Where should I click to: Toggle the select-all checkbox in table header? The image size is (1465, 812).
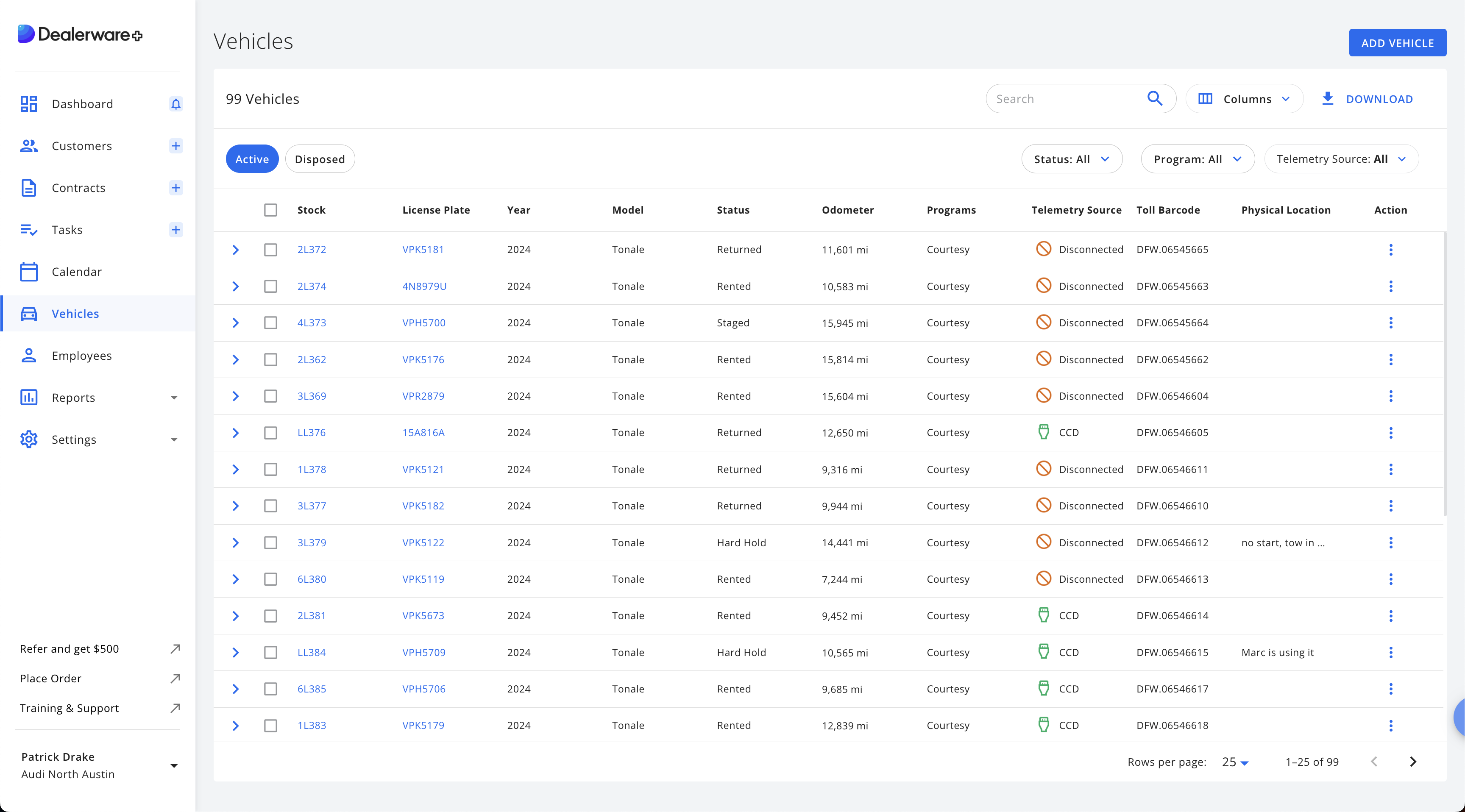[271, 210]
